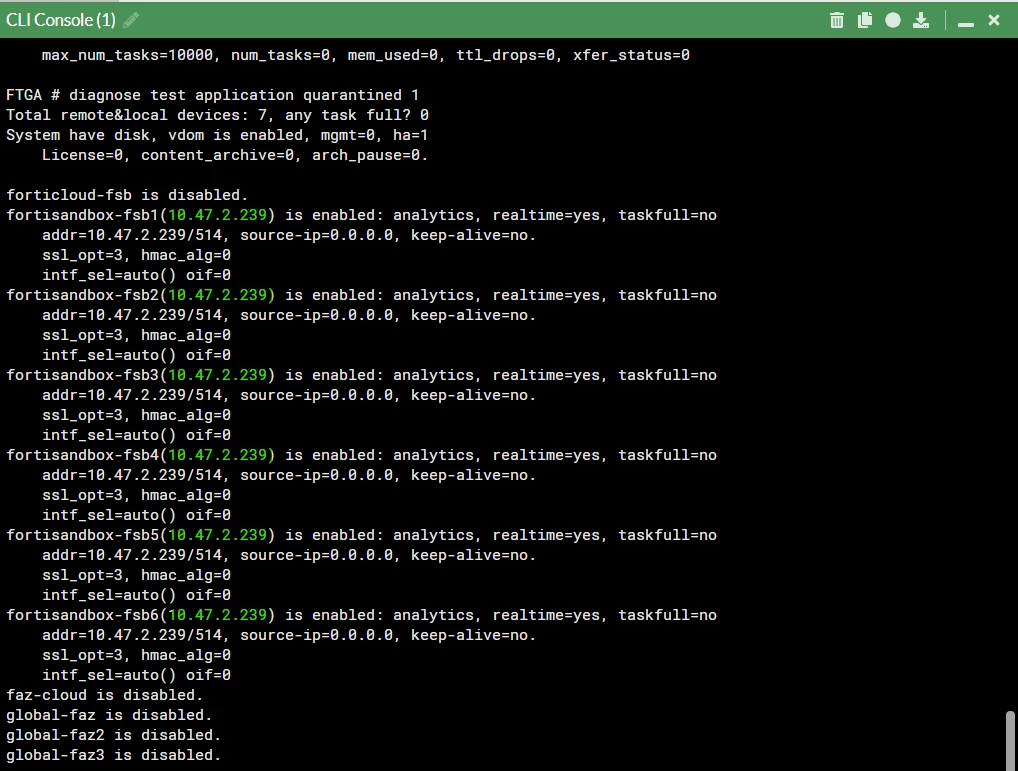Start recording CLI session
This screenshot has height=771, width=1018.
893,20
